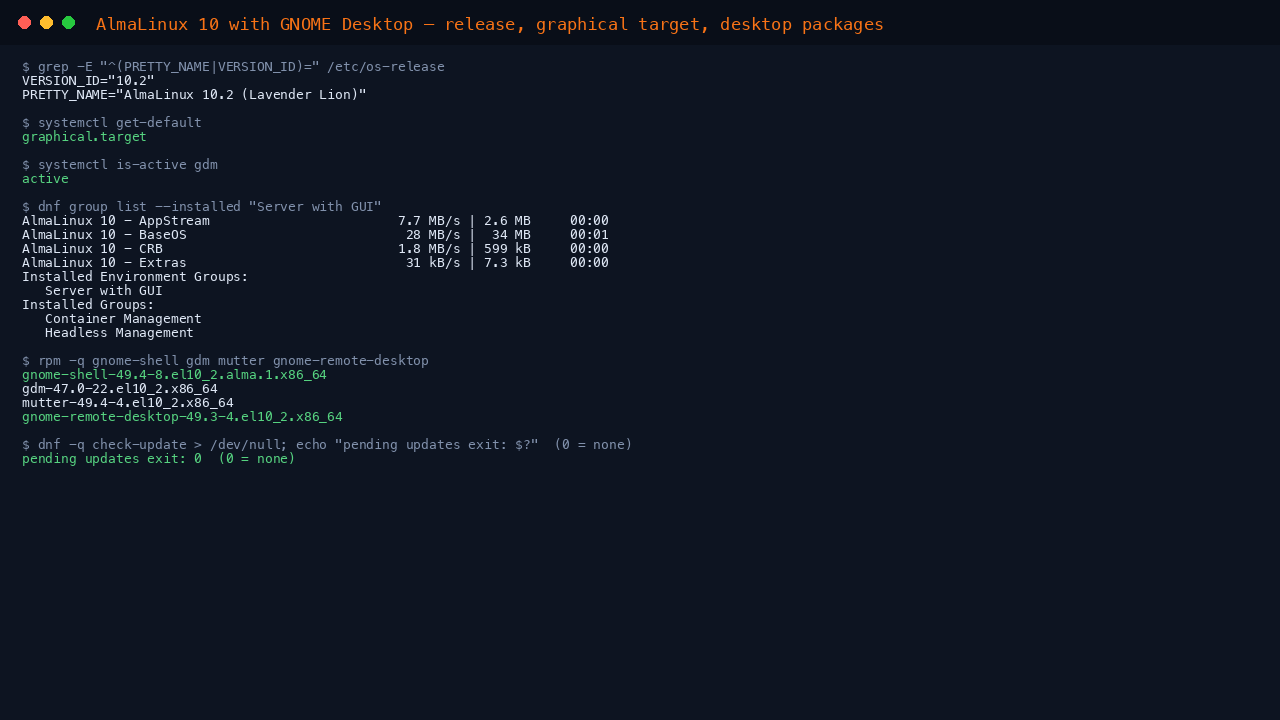Select the green 'active' status output
The width and height of the screenshot is (1280, 720).
pos(45,179)
